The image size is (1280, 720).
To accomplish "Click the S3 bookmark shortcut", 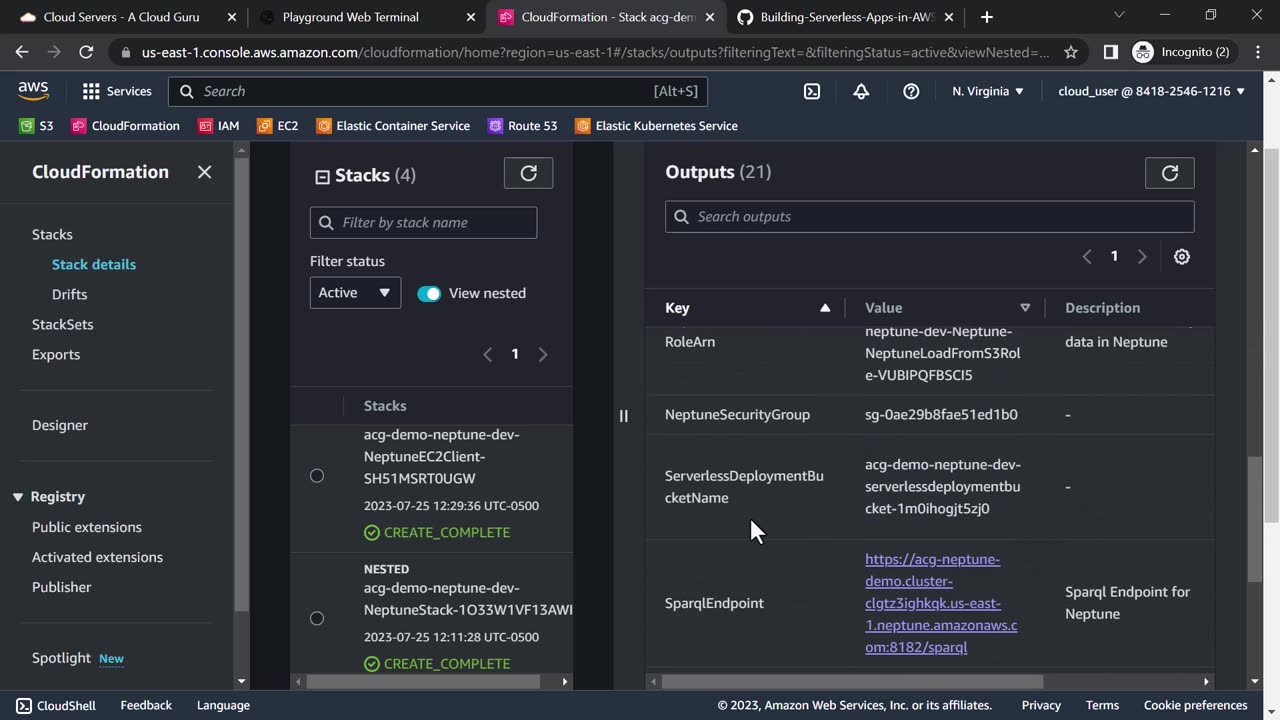I will point(36,126).
